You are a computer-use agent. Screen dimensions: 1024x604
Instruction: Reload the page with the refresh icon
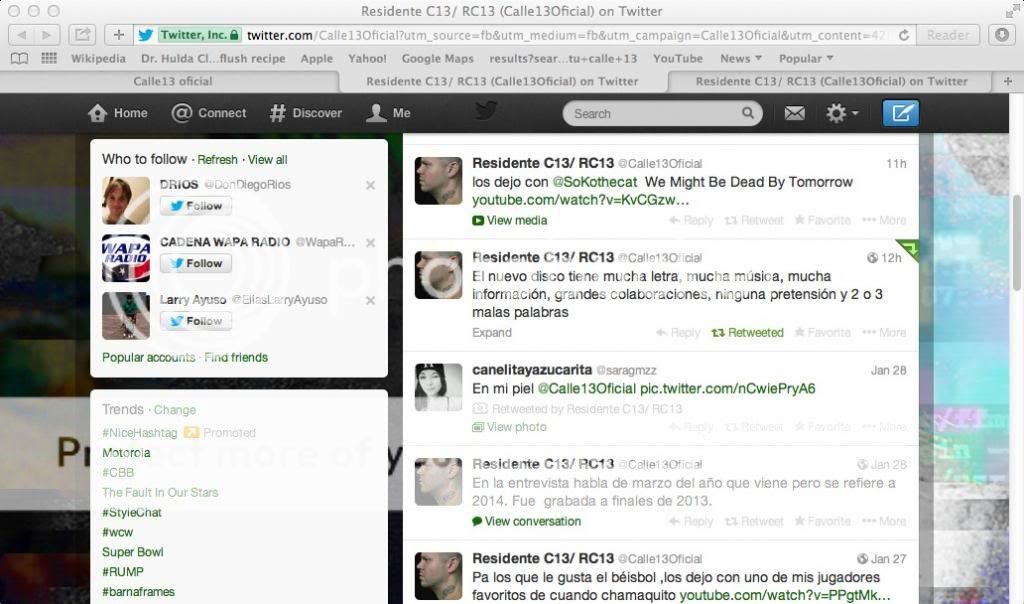(x=904, y=35)
